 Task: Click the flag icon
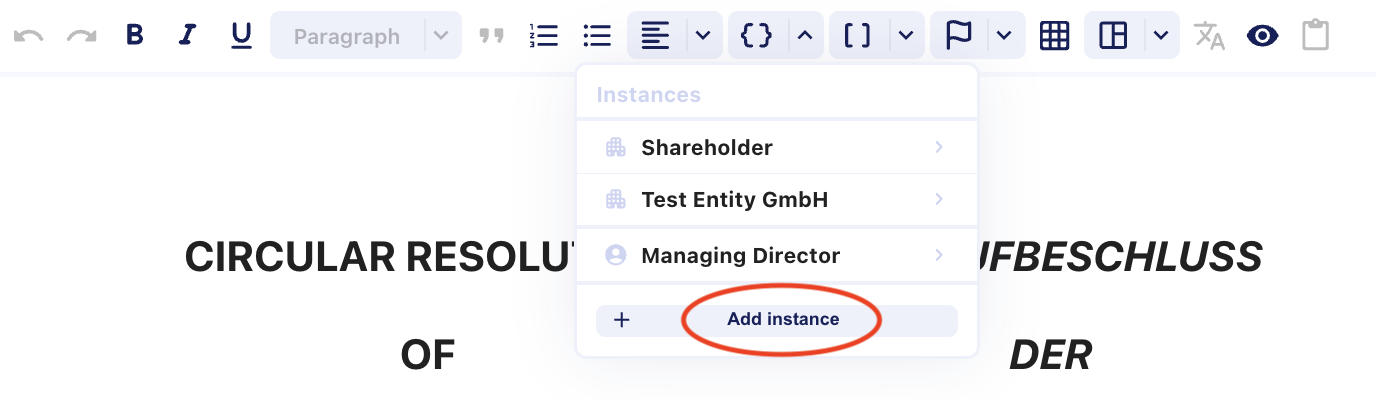(959, 36)
